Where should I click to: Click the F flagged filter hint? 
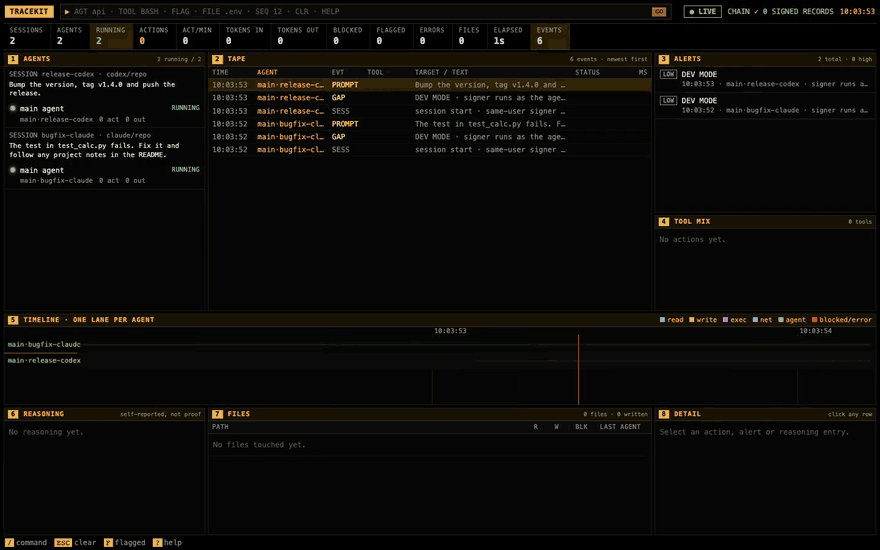[x=108, y=543]
